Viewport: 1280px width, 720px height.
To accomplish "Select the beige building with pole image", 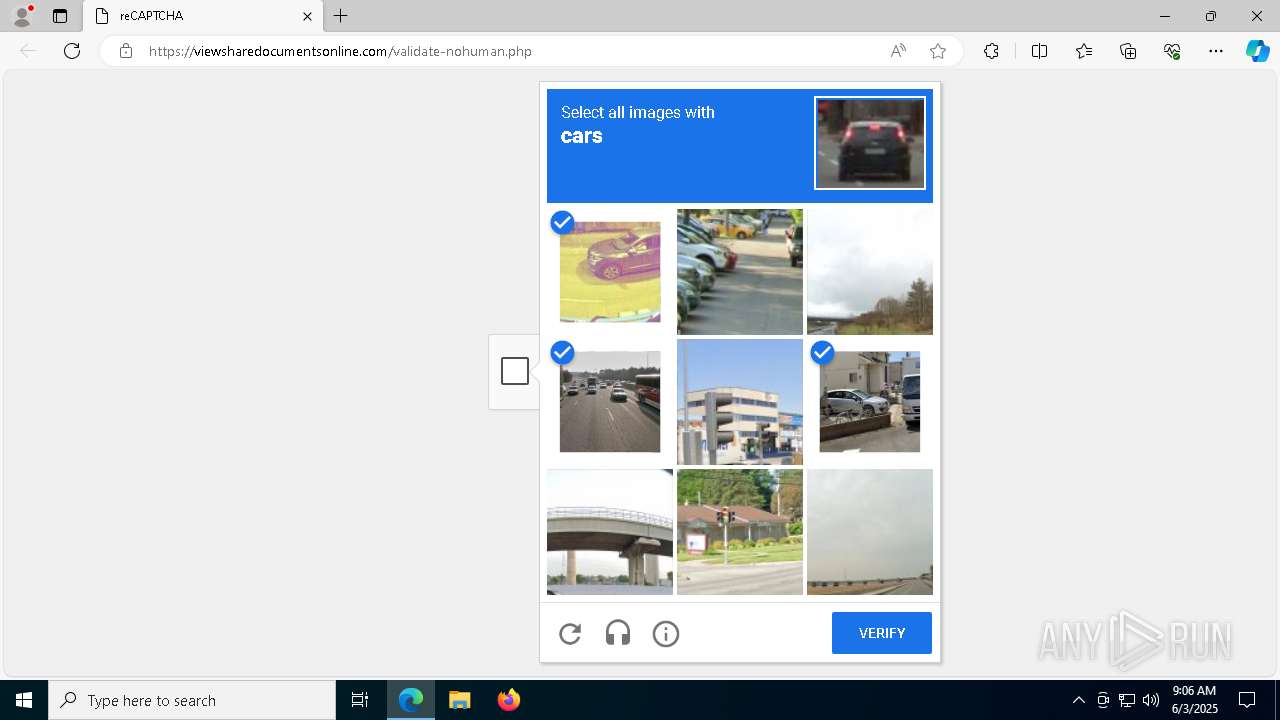I will pos(740,402).
